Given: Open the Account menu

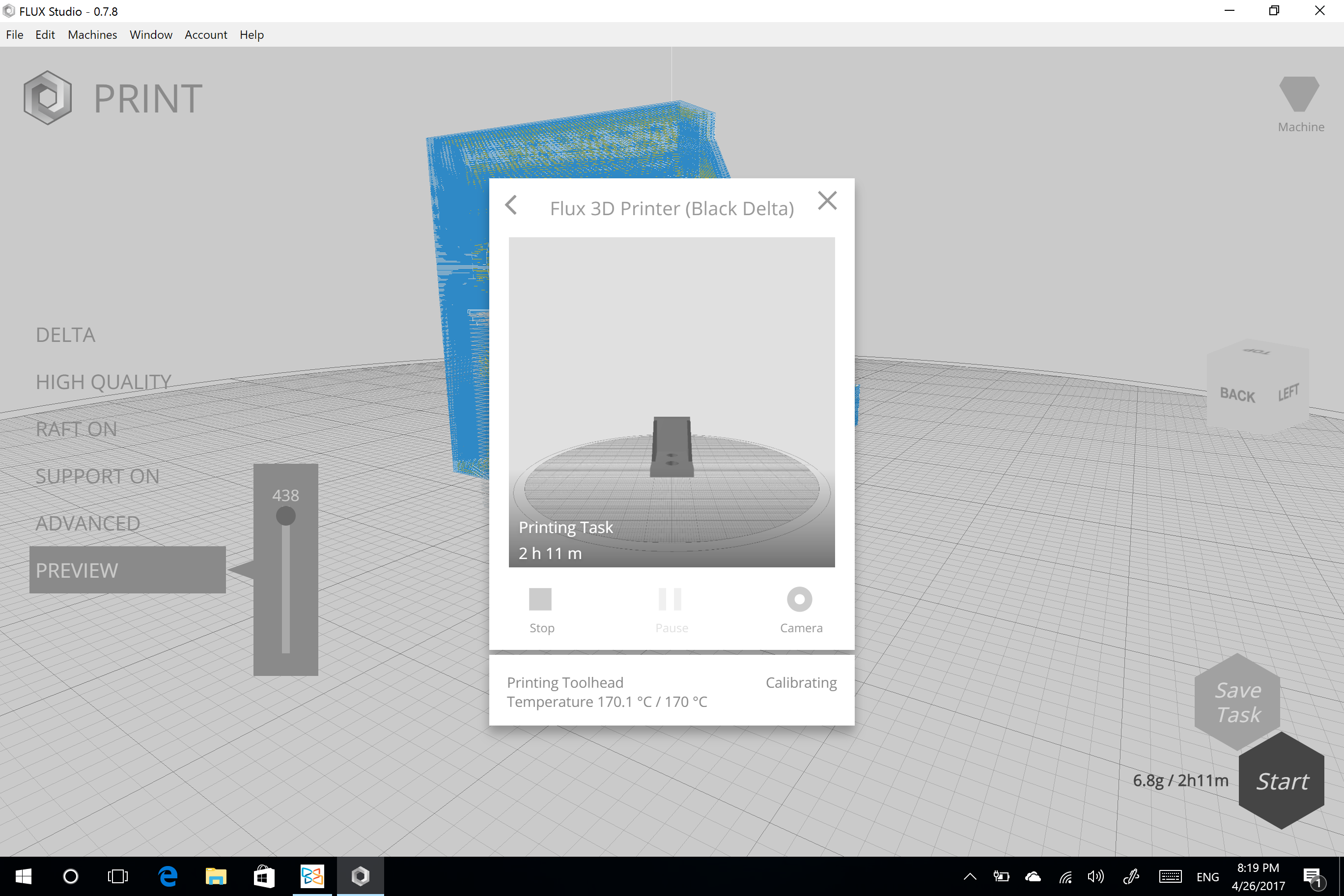Looking at the screenshot, I should pos(205,35).
